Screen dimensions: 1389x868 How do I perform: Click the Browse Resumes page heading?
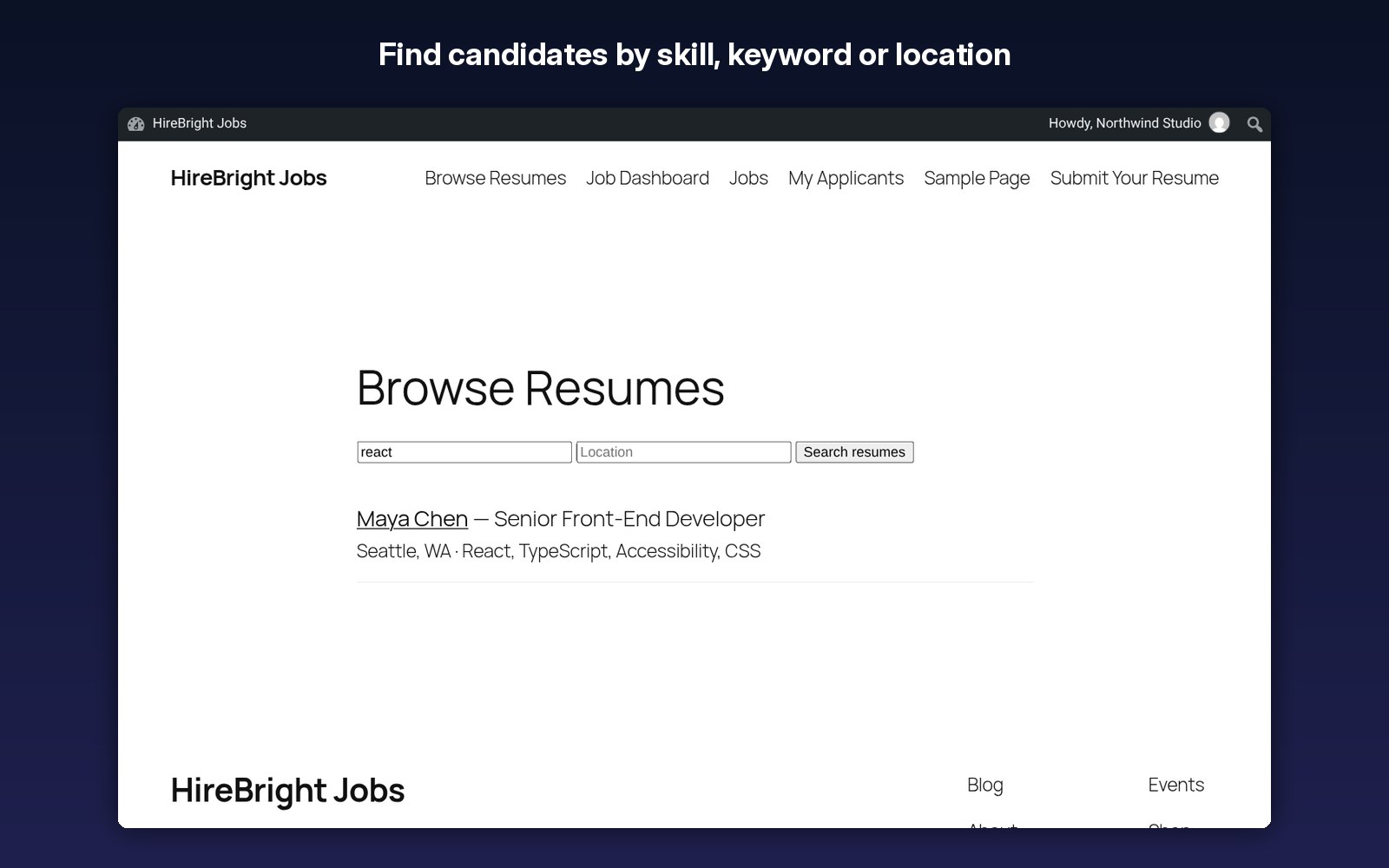(x=540, y=388)
